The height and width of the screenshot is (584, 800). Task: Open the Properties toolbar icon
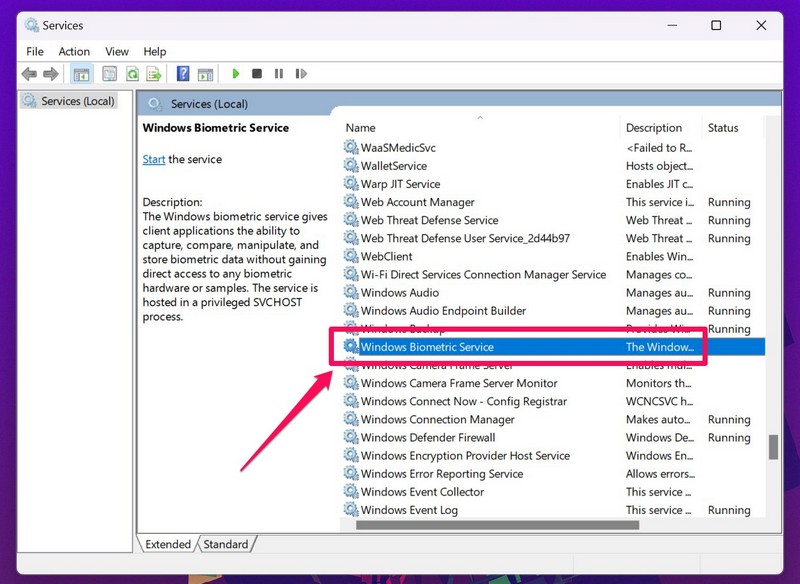tap(108, 74)
